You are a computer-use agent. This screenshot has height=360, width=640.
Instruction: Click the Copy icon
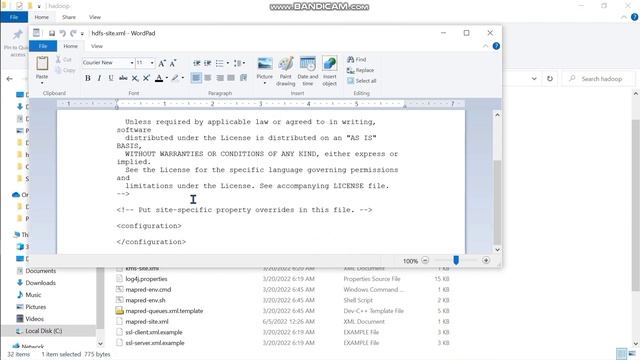pos(58,70)
